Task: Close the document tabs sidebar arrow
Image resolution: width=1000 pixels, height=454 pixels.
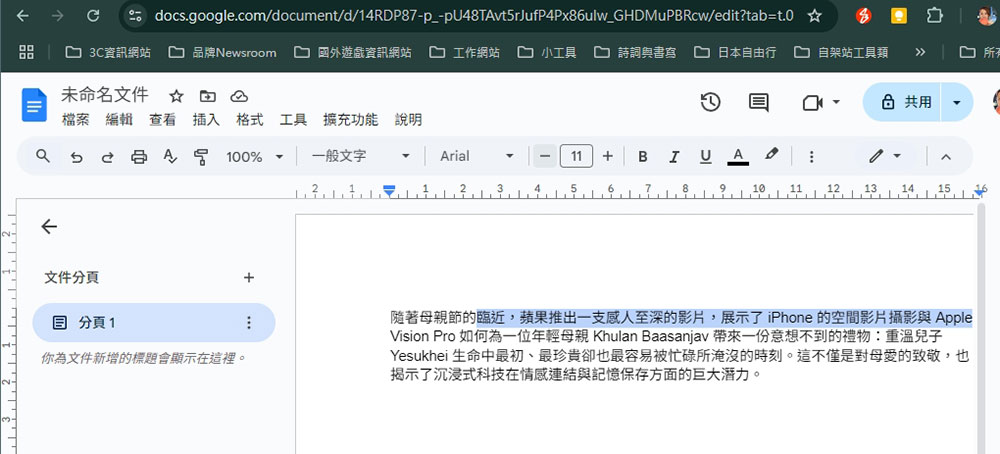Action: [49, 226]
